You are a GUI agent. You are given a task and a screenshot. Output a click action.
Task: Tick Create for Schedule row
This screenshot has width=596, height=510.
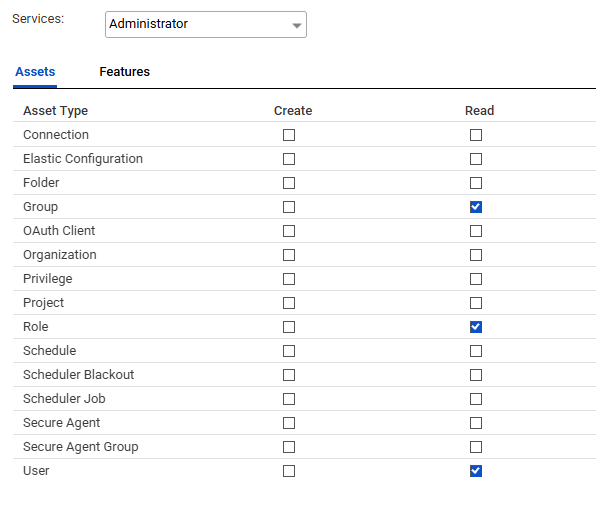(x=289, y=351)
